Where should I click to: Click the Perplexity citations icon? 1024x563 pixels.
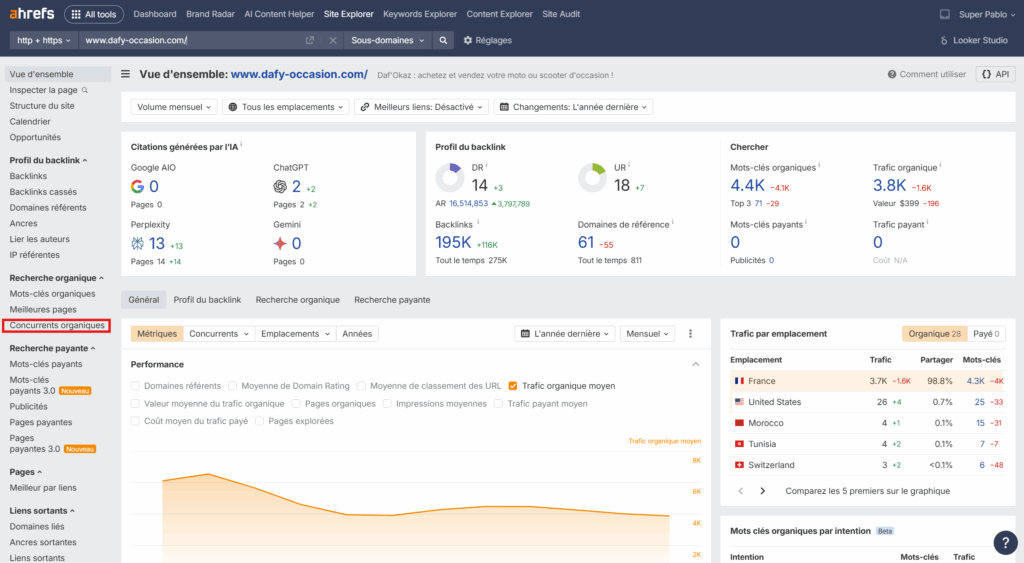(x=137, y=244)
